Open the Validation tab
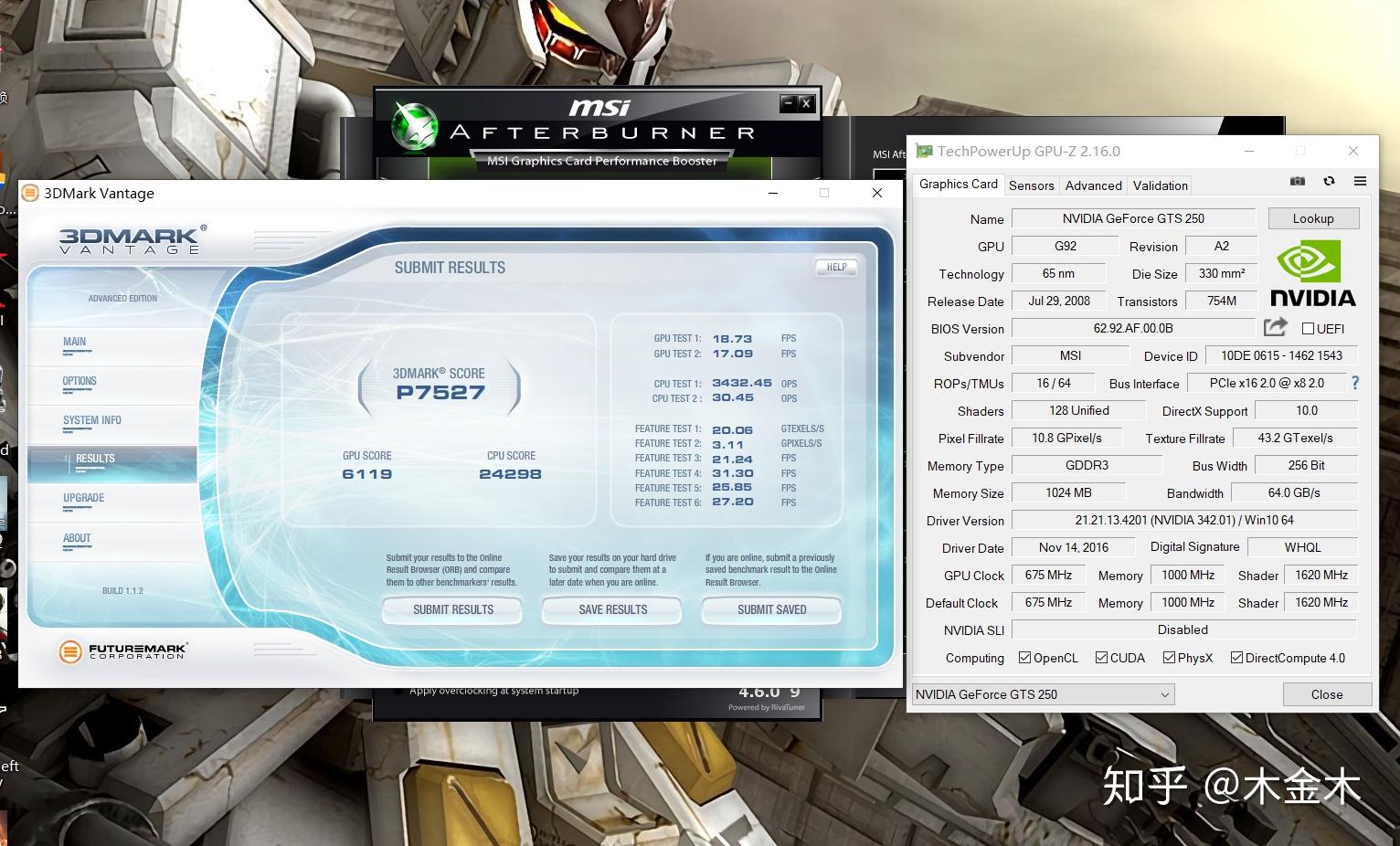This screenshot has width=1400, height=846. 1160,185
